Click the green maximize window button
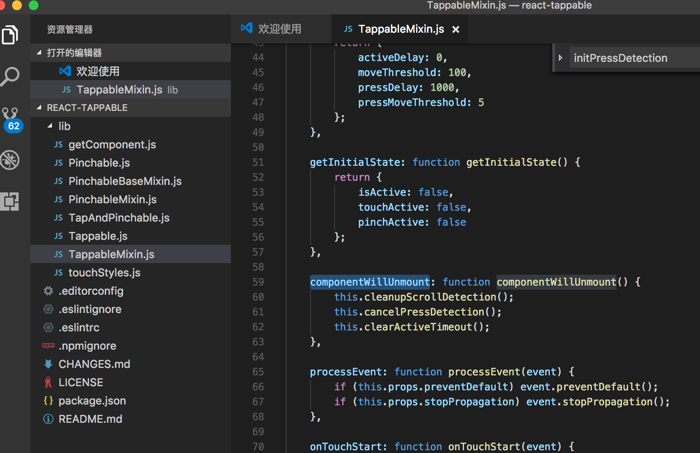Screen dimensions: 700x453 pyautogui.click(x=33, y=5)
